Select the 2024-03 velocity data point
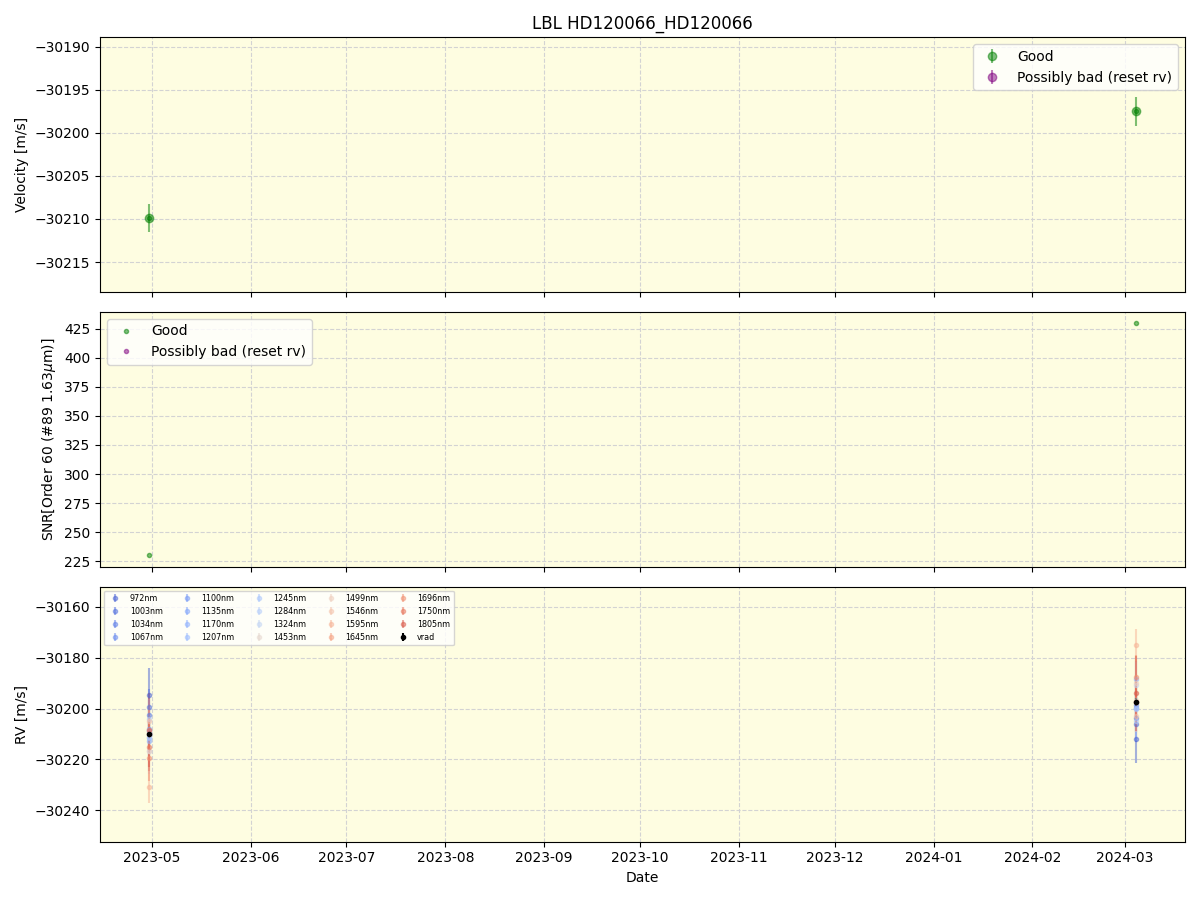 click(x=1136, y=111)
